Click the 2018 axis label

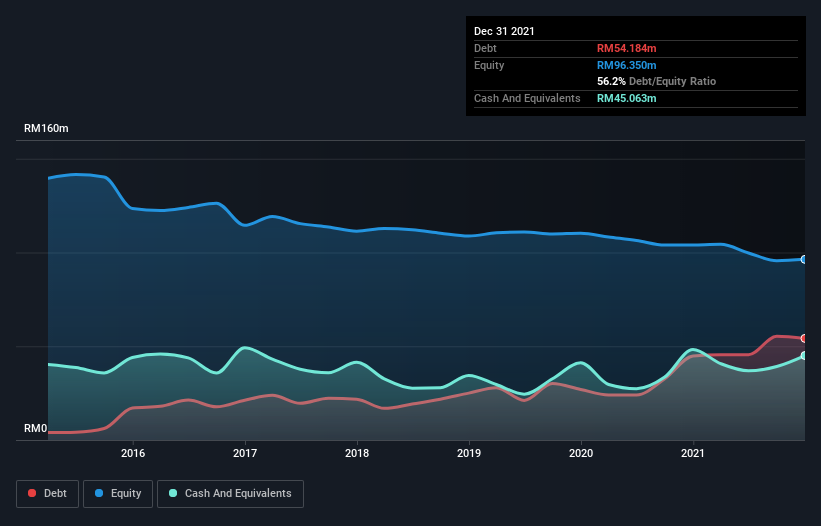coord(357,453)
